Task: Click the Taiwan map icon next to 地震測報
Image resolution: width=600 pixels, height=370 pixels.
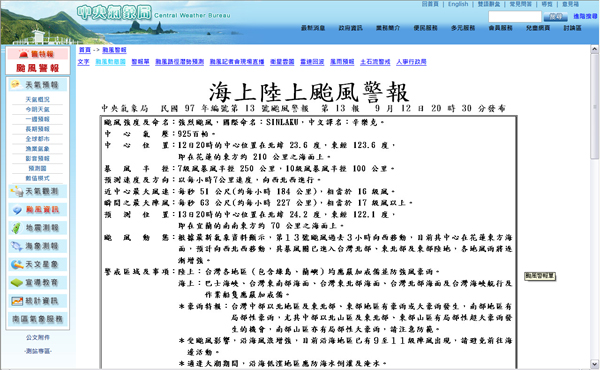Action: click(x=16, y=228)
